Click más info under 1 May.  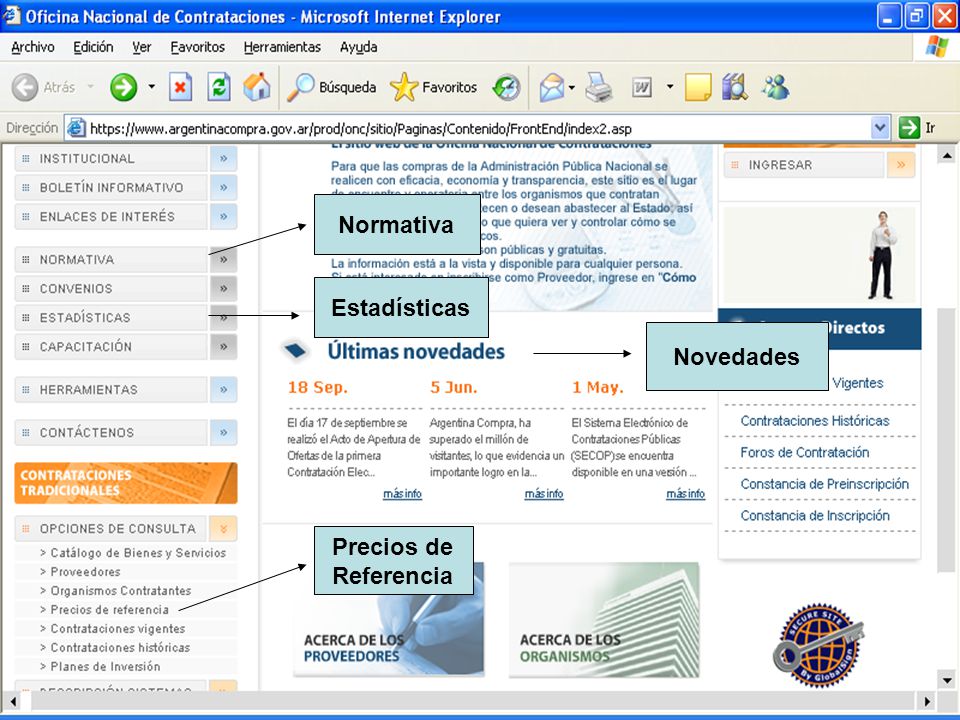point(686,493)
